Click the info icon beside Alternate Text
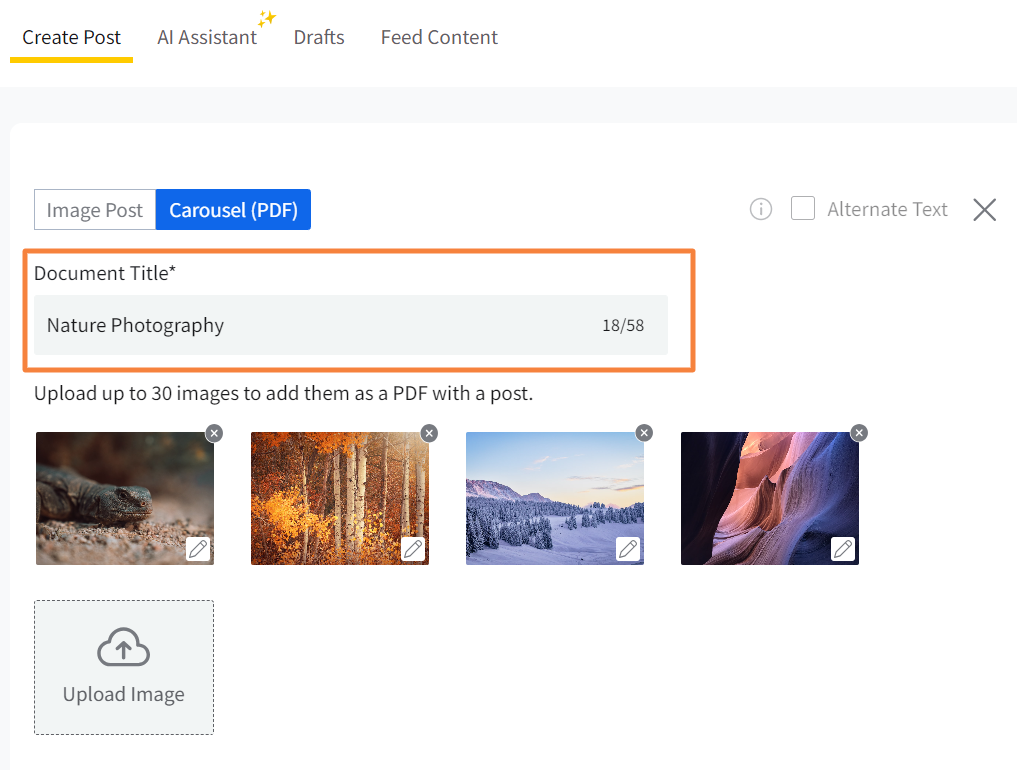 (761, 209)
